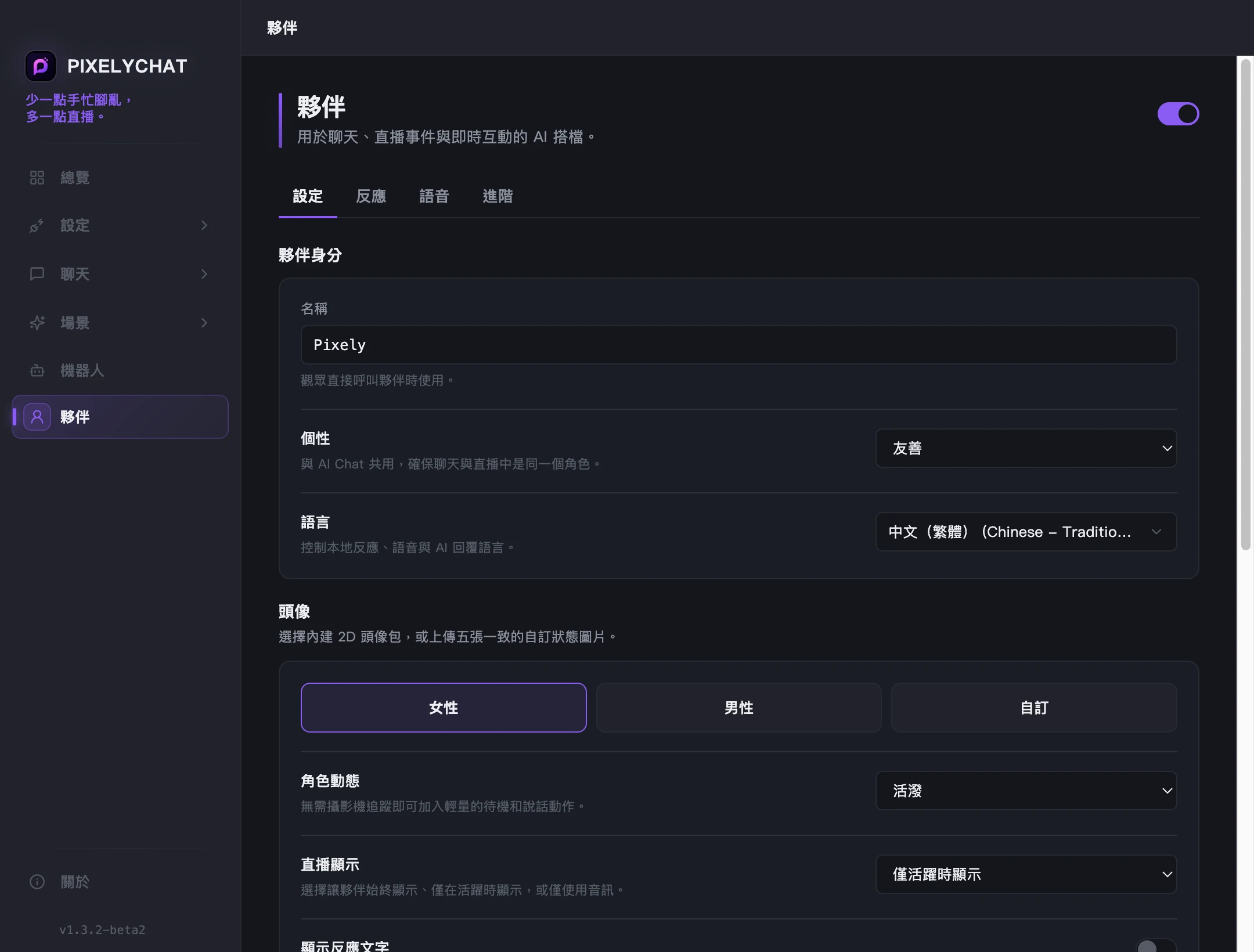Image resolution: width=1254 pixels, height=952 pixels.
Task: Click the 關於 info circle icon
Action: tap(37, 882)
